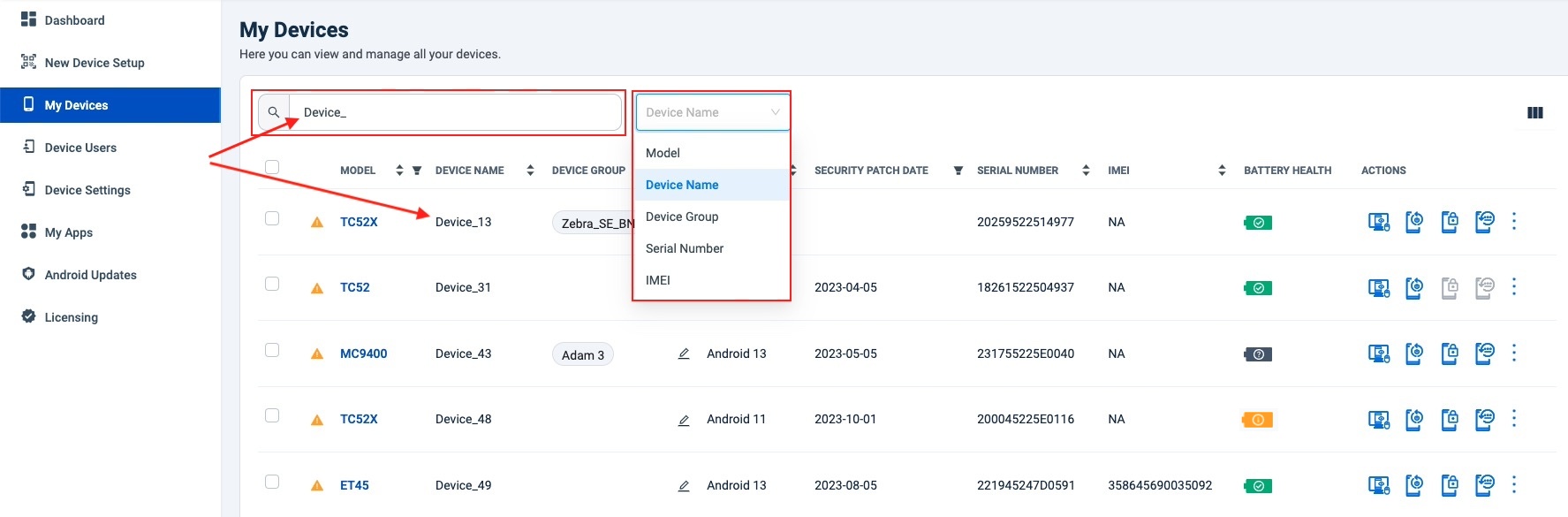Screen dimensions: 1568x517
Task: Click the Adam 3 device group tag
Action: pos(583,354)
